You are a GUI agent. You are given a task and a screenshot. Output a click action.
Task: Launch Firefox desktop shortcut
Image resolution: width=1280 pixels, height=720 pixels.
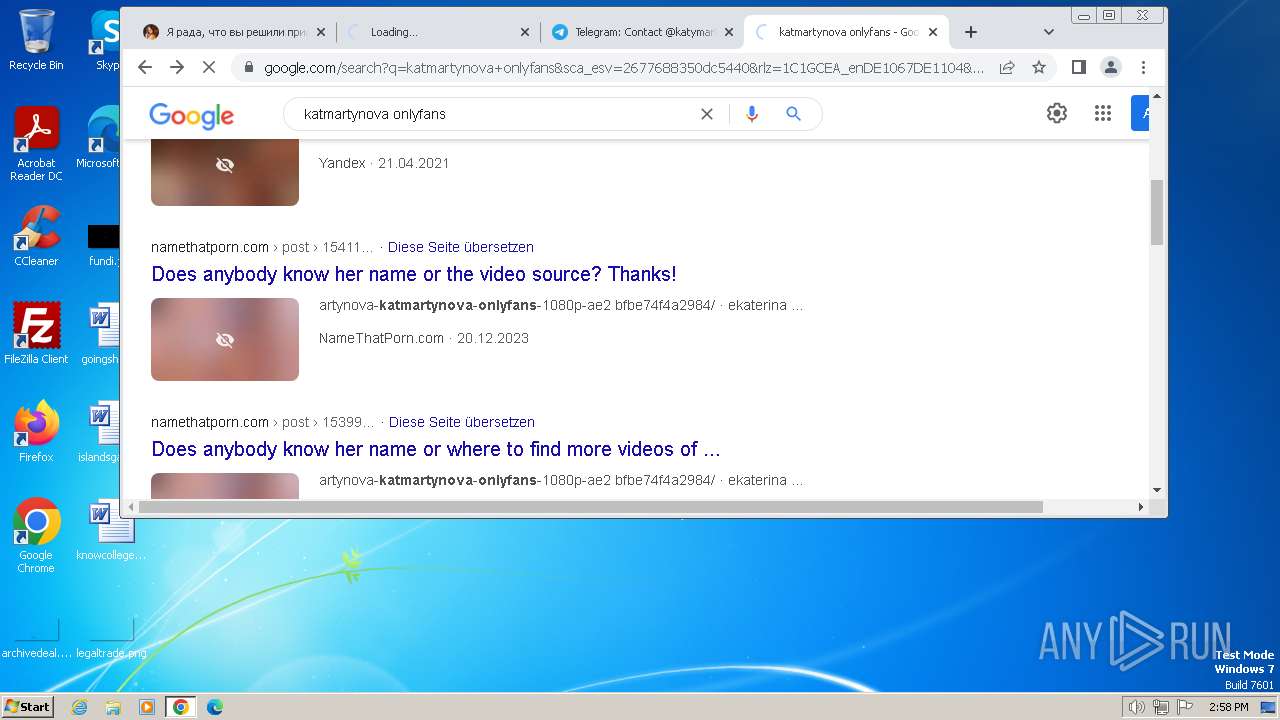coord(36,432)
